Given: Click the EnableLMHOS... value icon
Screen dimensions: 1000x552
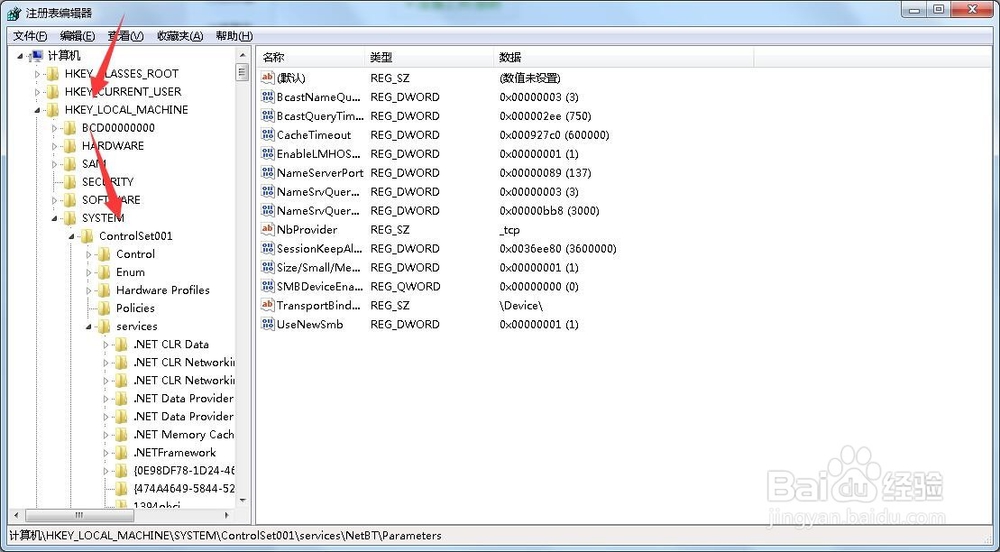Looking at the screenshot, I should (x=268, y=154).
